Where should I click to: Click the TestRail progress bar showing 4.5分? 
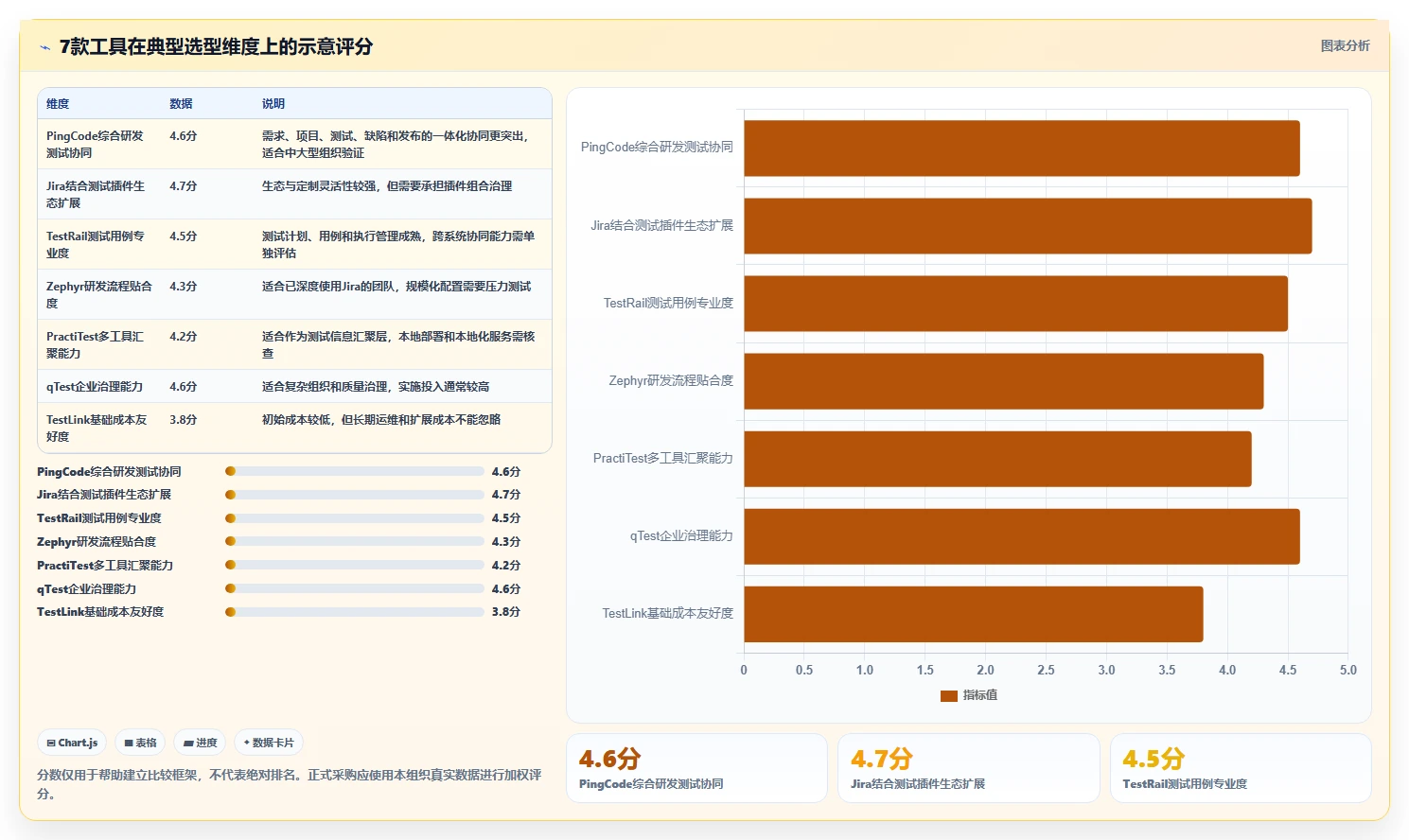tap(355, 518)
